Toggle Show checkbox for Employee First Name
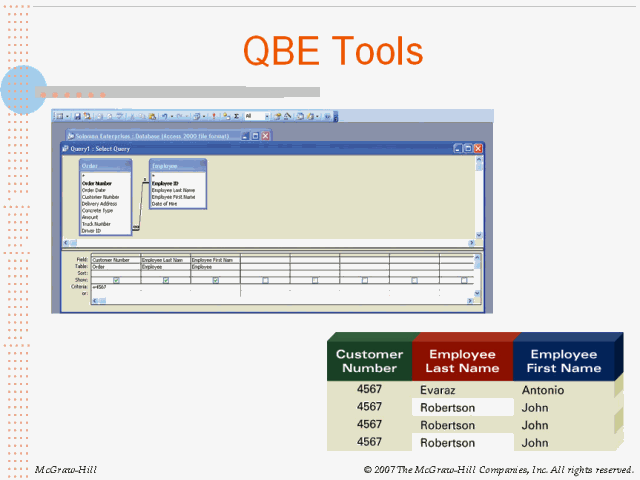This screenshot has width=640, height=480. 216,281
